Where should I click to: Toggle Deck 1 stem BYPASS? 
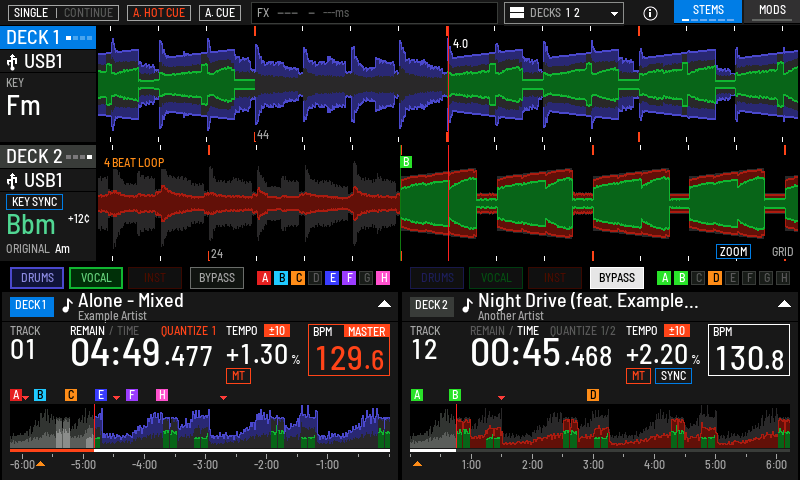click(x=217, y=278)
